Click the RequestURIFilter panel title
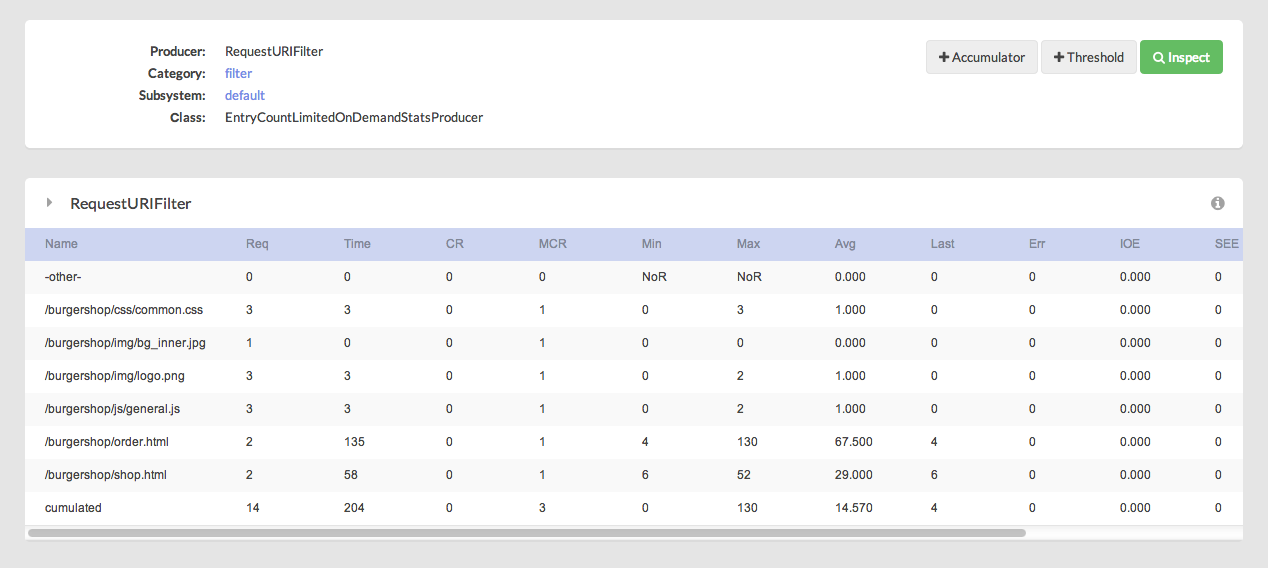The width and height of the screenshot is (1268, 568). click(x=130, y=203)
